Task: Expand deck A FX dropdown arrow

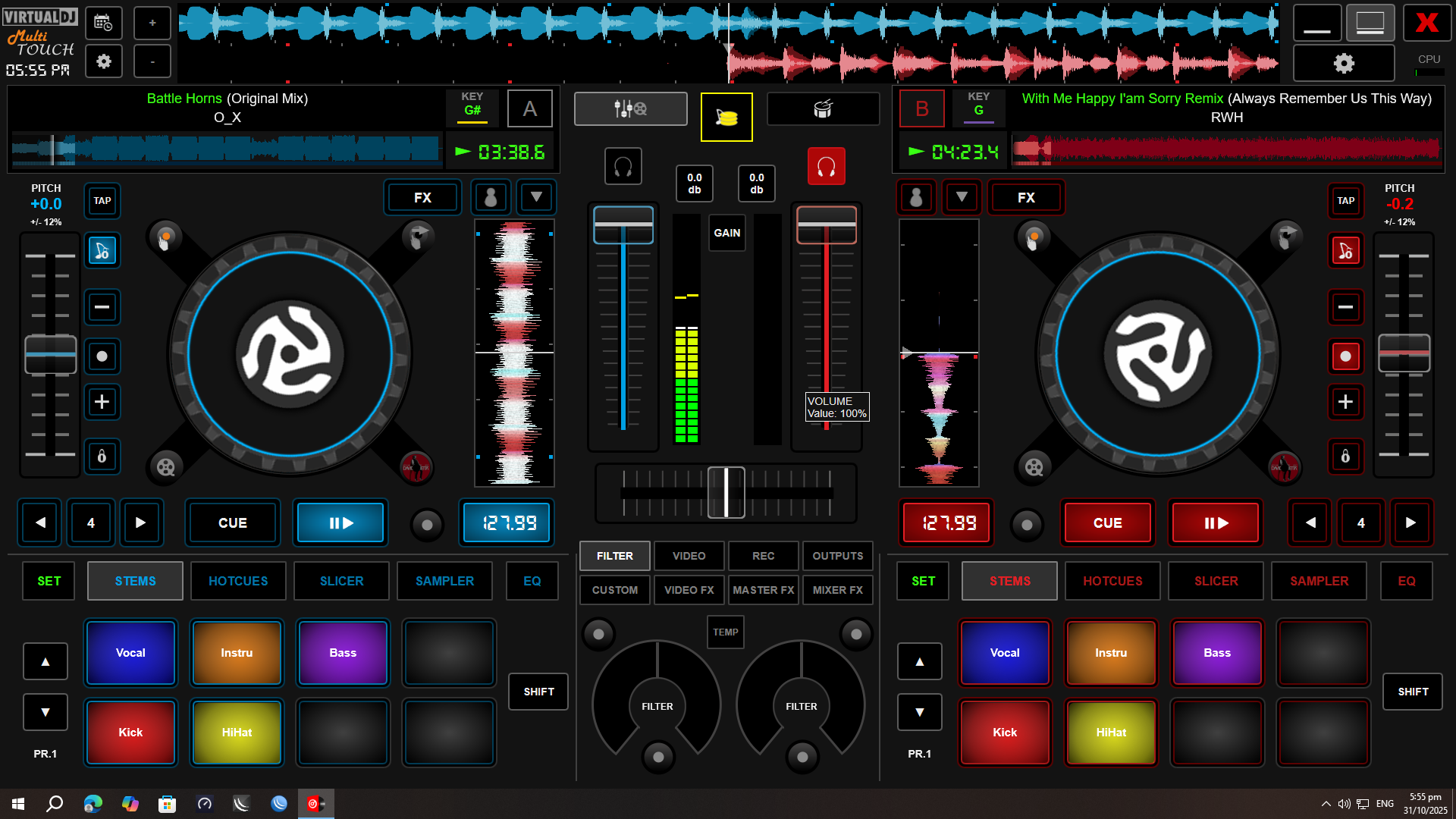Action: click(x=536, y=197)
